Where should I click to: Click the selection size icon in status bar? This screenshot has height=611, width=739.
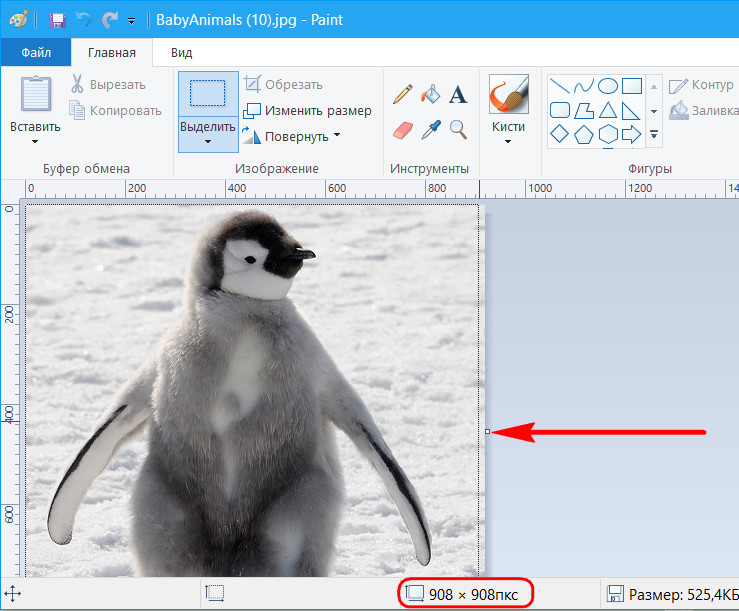point(215,593)
